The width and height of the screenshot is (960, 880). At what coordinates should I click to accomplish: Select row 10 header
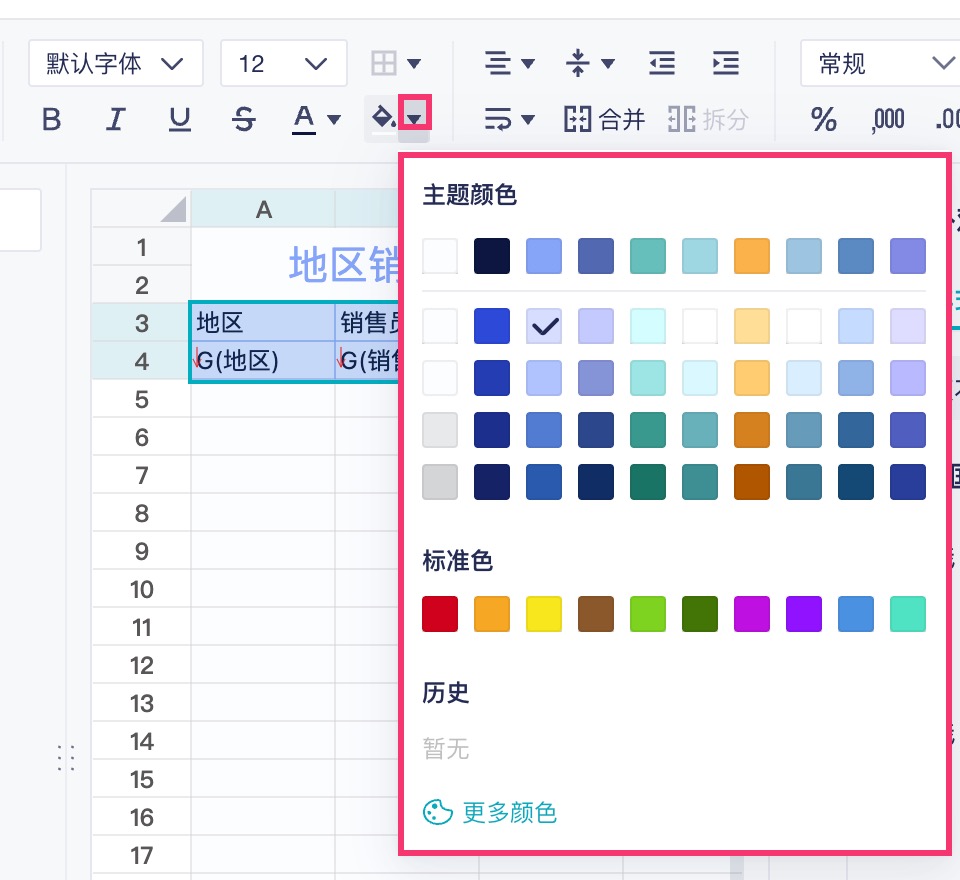pyautogui.click(x=141, y=589)
